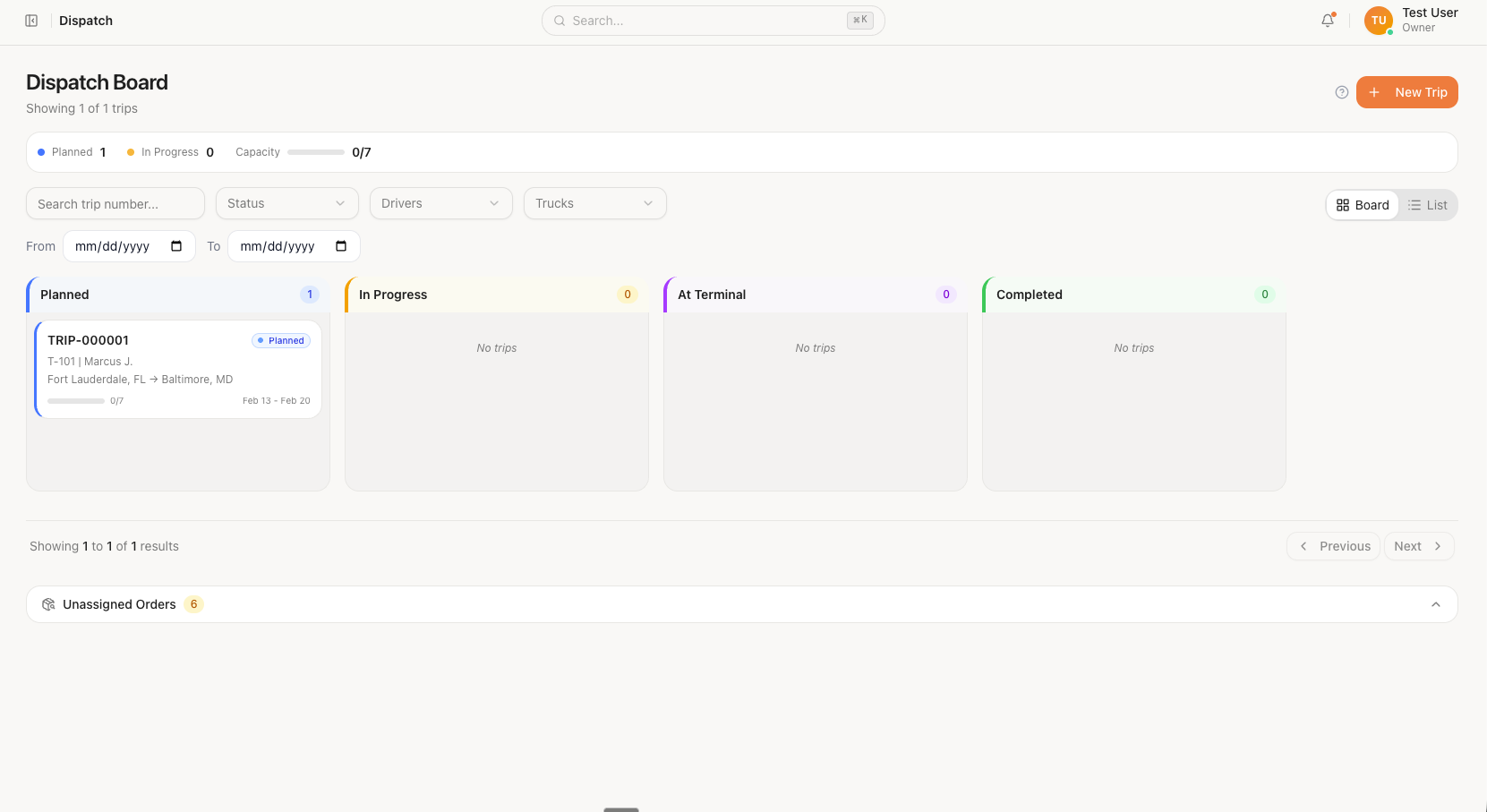Click the help question mark icon

point(1342,92)
